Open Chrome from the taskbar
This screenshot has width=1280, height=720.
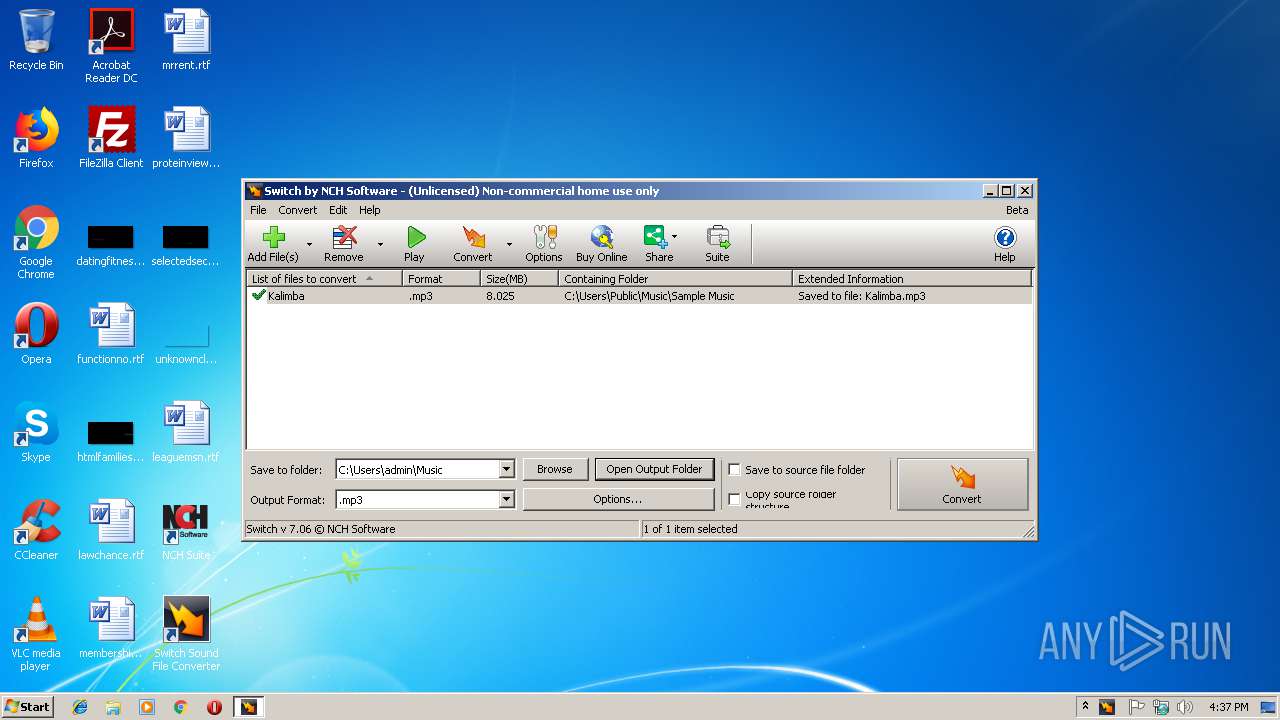181,707
